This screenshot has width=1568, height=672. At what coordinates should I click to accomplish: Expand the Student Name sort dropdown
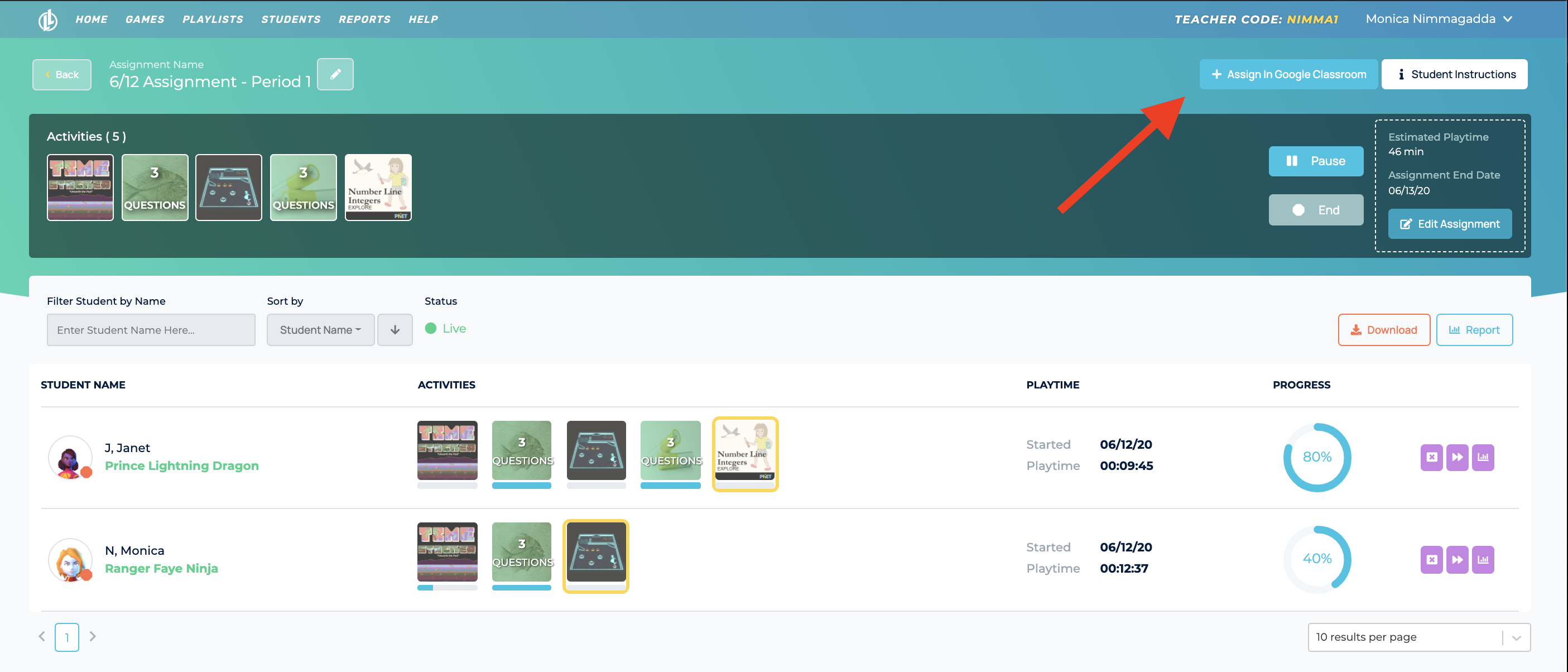[x=320, y=330]
